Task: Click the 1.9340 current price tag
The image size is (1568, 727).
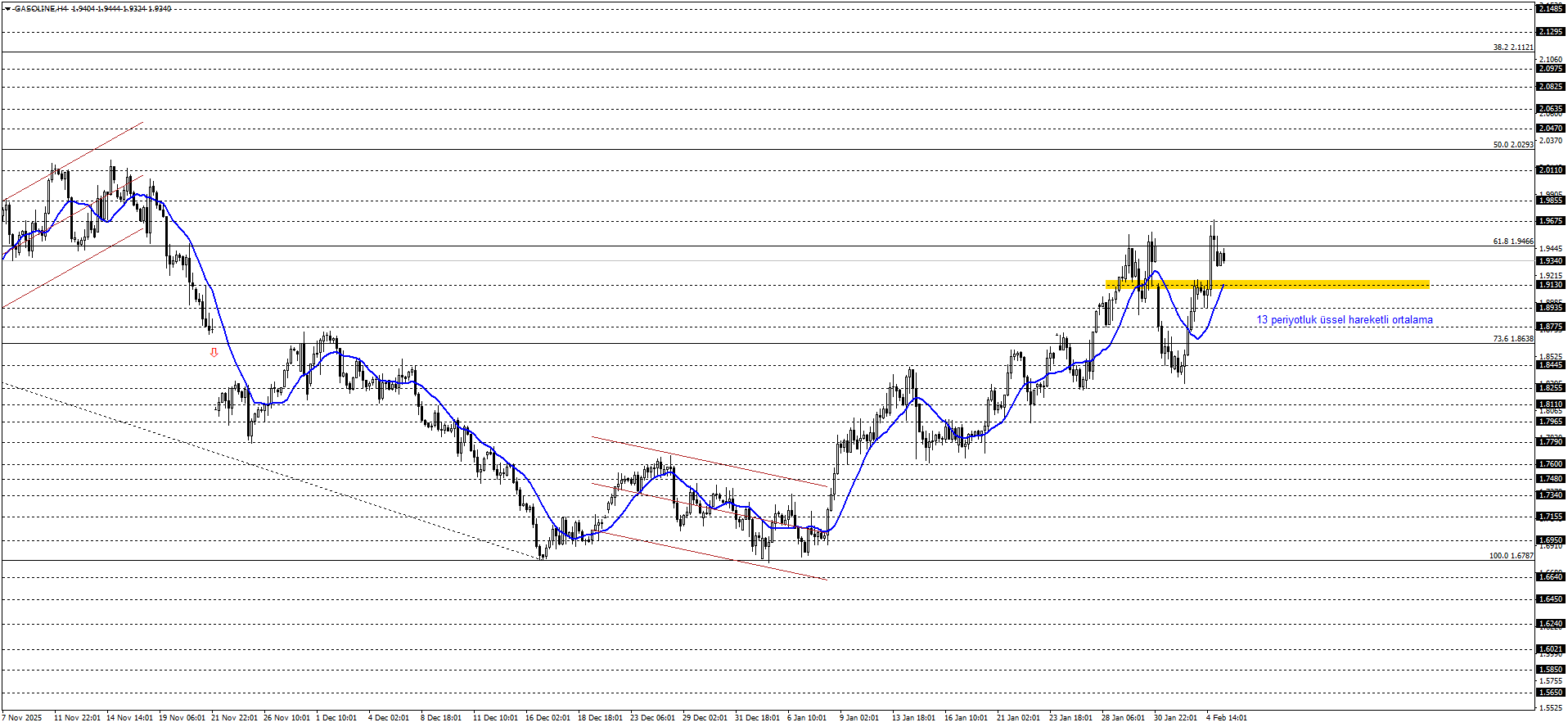Action: [1551, 261]
